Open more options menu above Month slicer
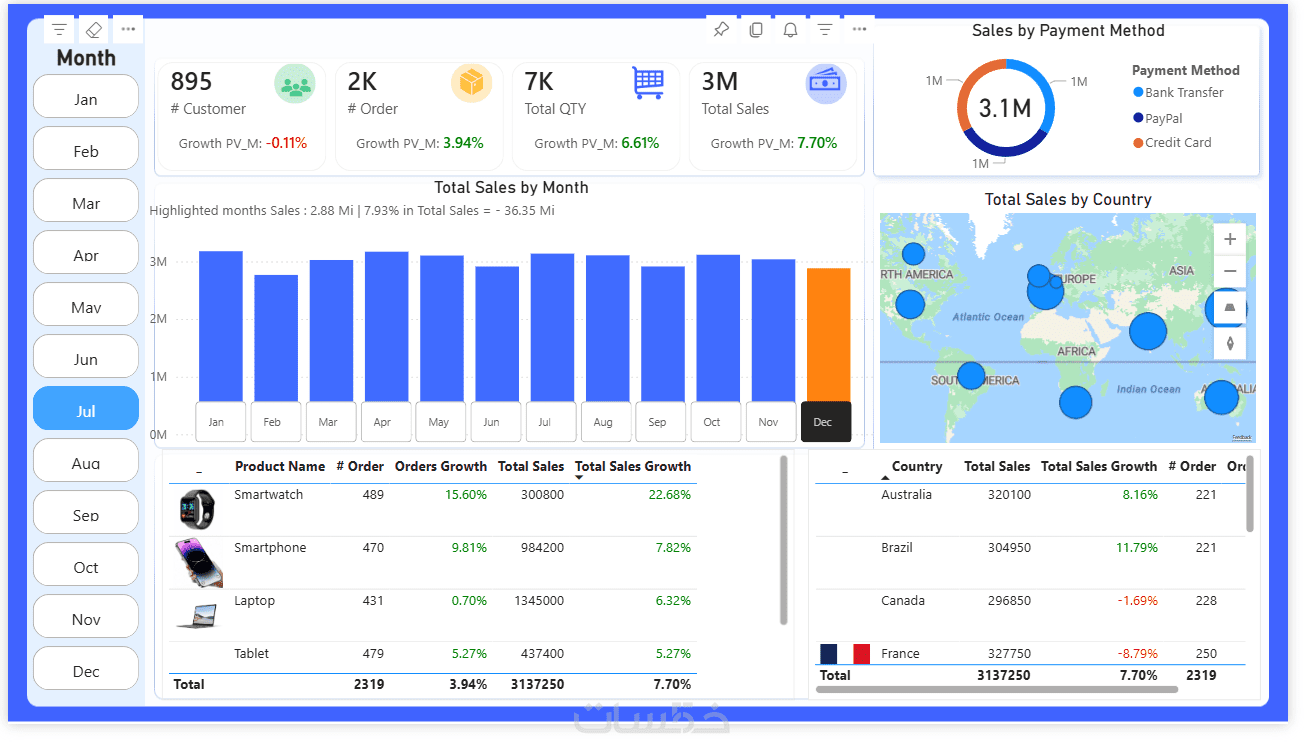Screen dimensions: 1304x749 pyautogui.click(x=128, y=30)
